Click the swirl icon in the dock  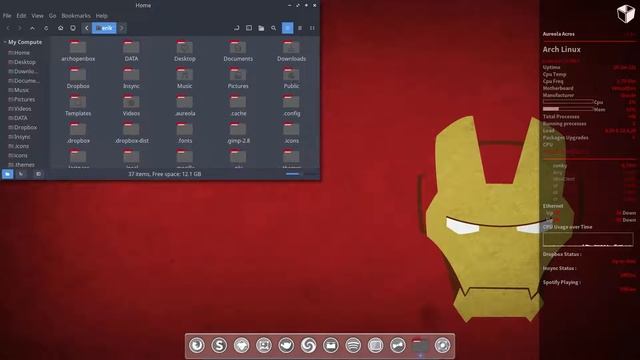click(x=308, y=345)
